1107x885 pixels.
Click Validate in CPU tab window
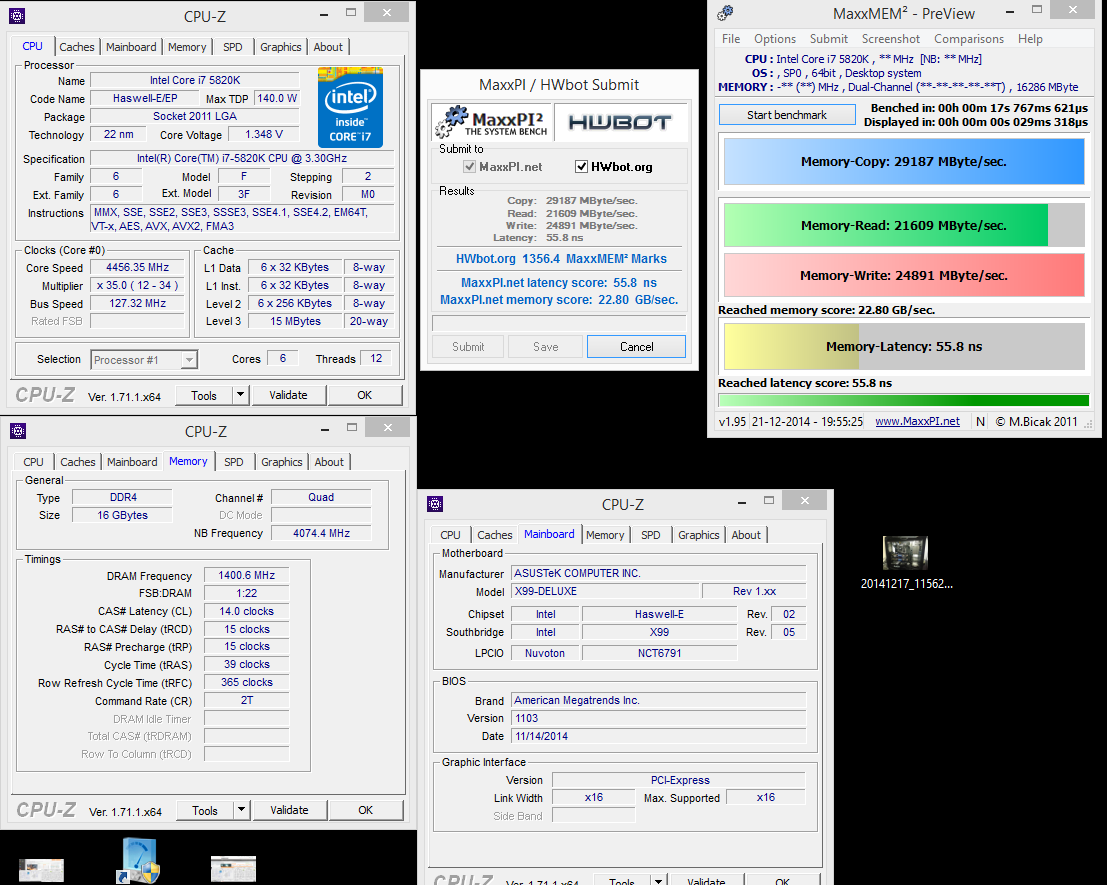(288, 395)
